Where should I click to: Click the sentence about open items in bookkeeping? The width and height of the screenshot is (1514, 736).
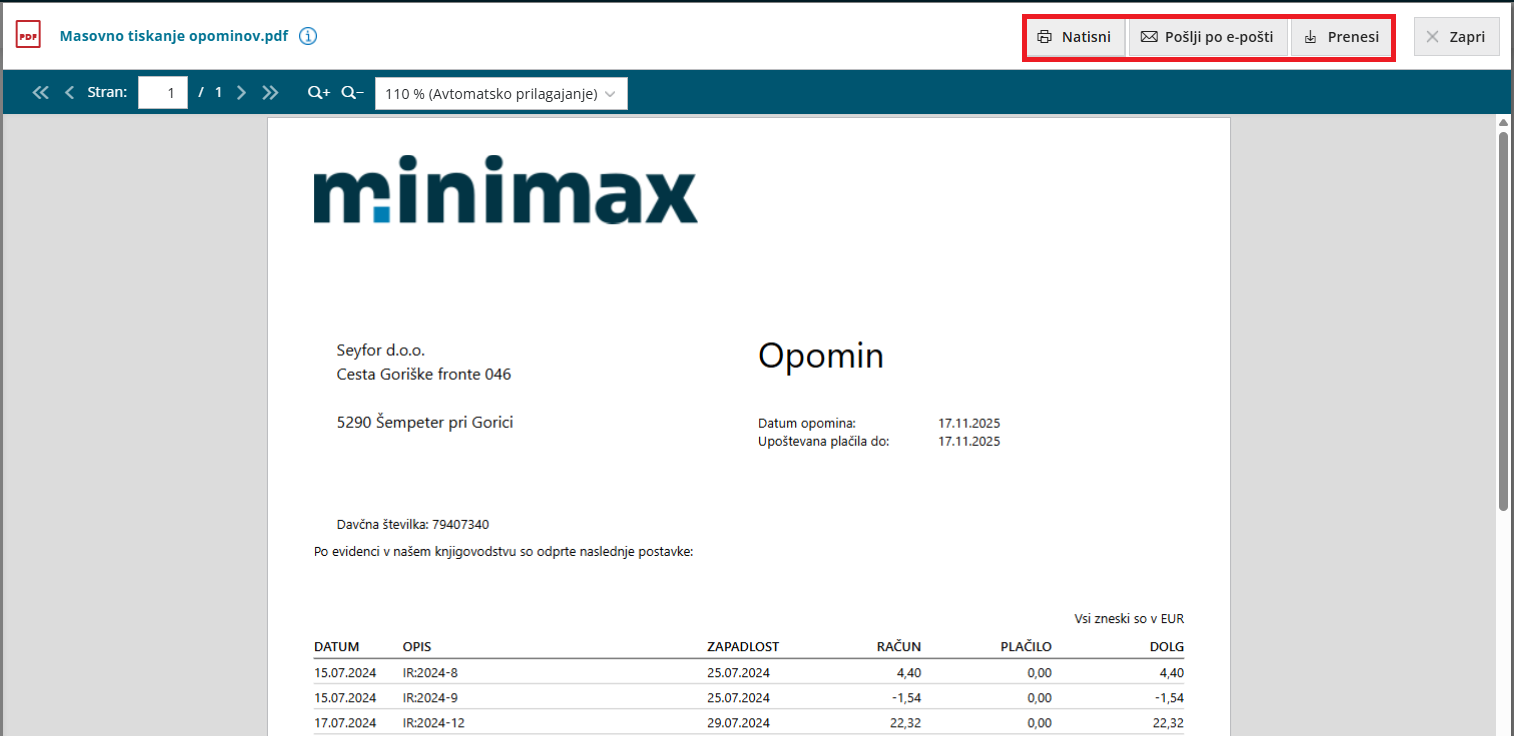tap(504, 551)
